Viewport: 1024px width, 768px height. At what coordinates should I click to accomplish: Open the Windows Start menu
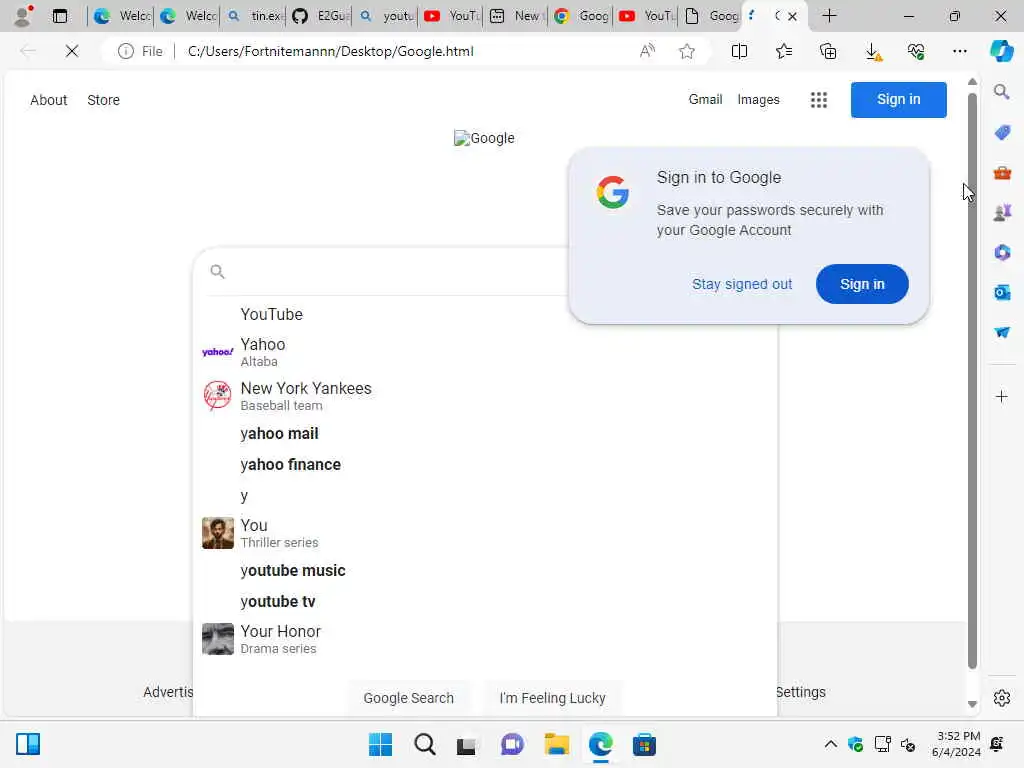pos(380,744)
